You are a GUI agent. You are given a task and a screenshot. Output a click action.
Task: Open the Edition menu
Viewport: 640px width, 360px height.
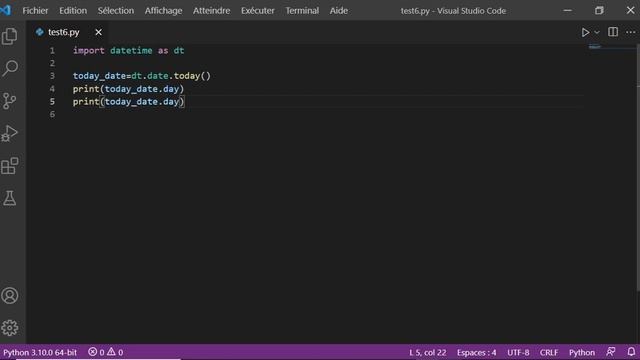(x=73, y=11)
